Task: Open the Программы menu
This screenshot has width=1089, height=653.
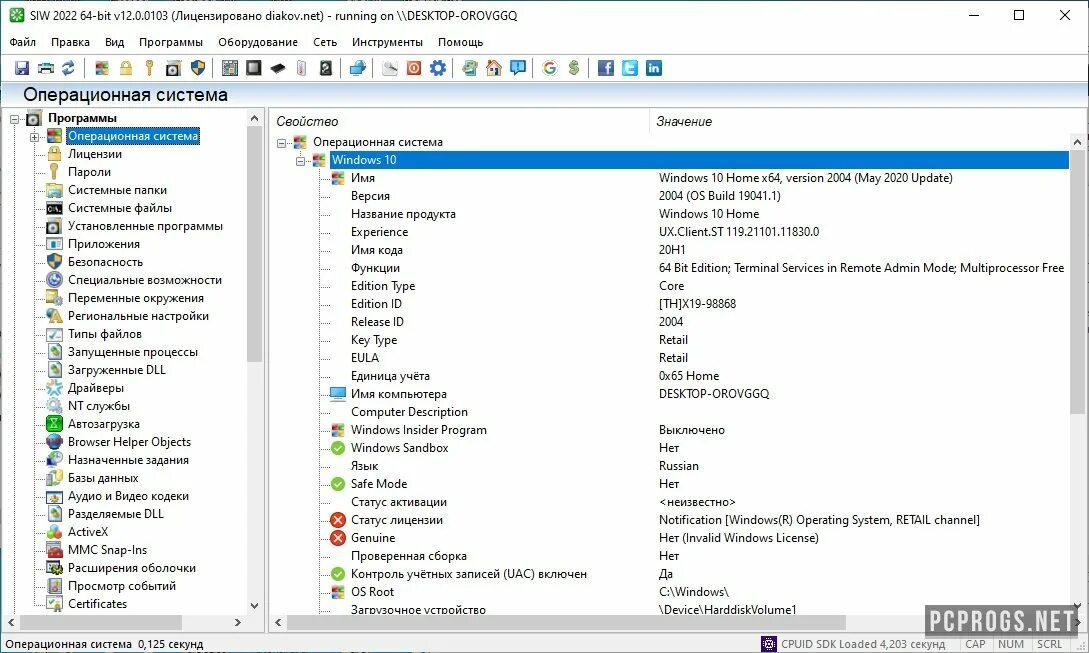Action: (x=171, y=42)
